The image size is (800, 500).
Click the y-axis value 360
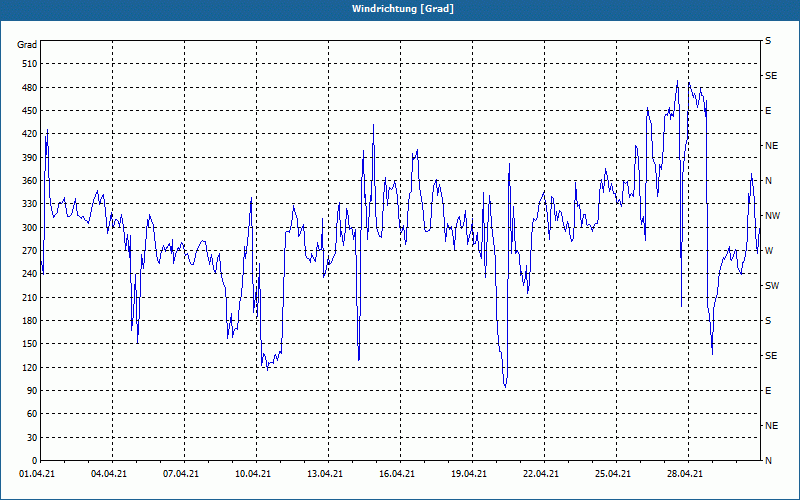pyautogui.click(x=30, y=181)
